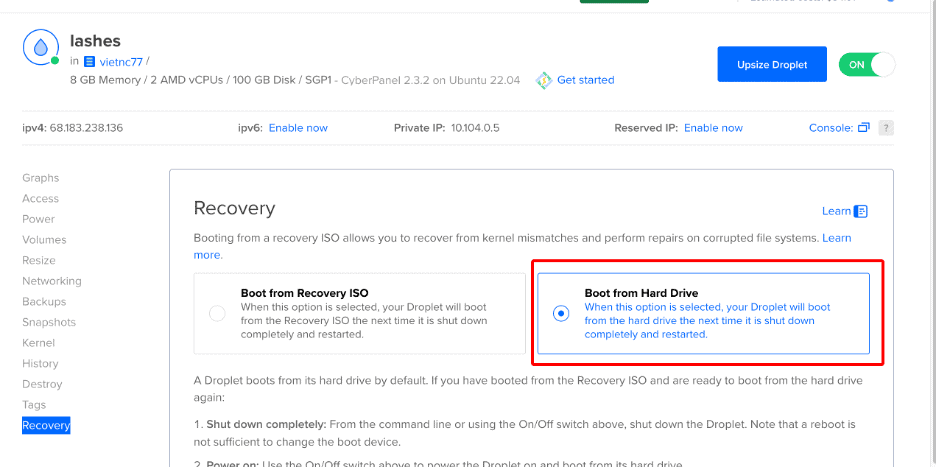This screenshot has height=468, width=936.
Task: Open the Networking sidebar section
Action: (x=52, y=281)
